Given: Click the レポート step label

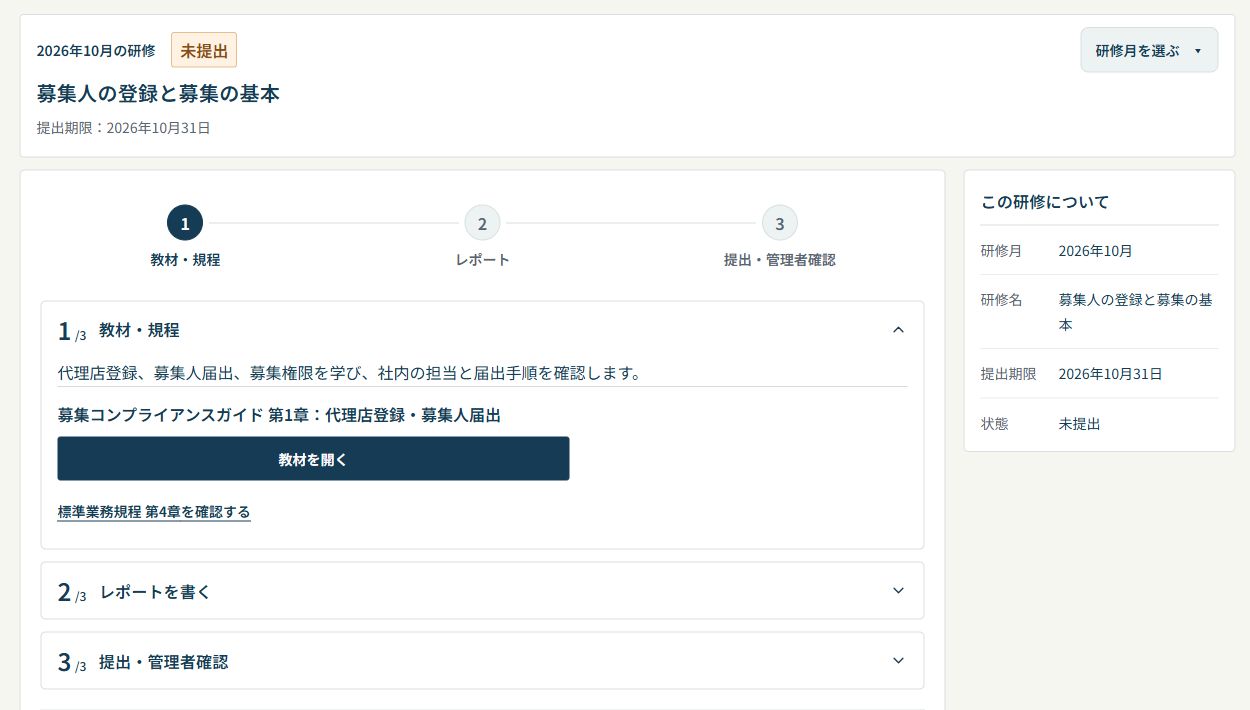Looking at the screenshot, I should [482, 260].
